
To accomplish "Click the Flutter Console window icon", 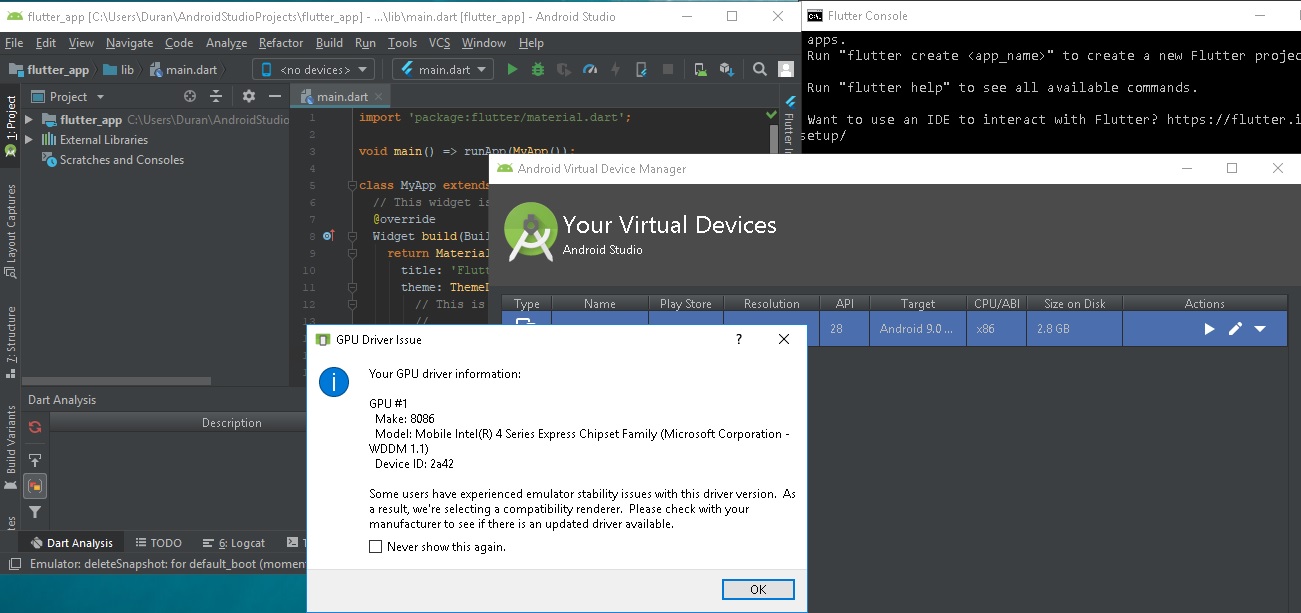I will tap(815, 15).
